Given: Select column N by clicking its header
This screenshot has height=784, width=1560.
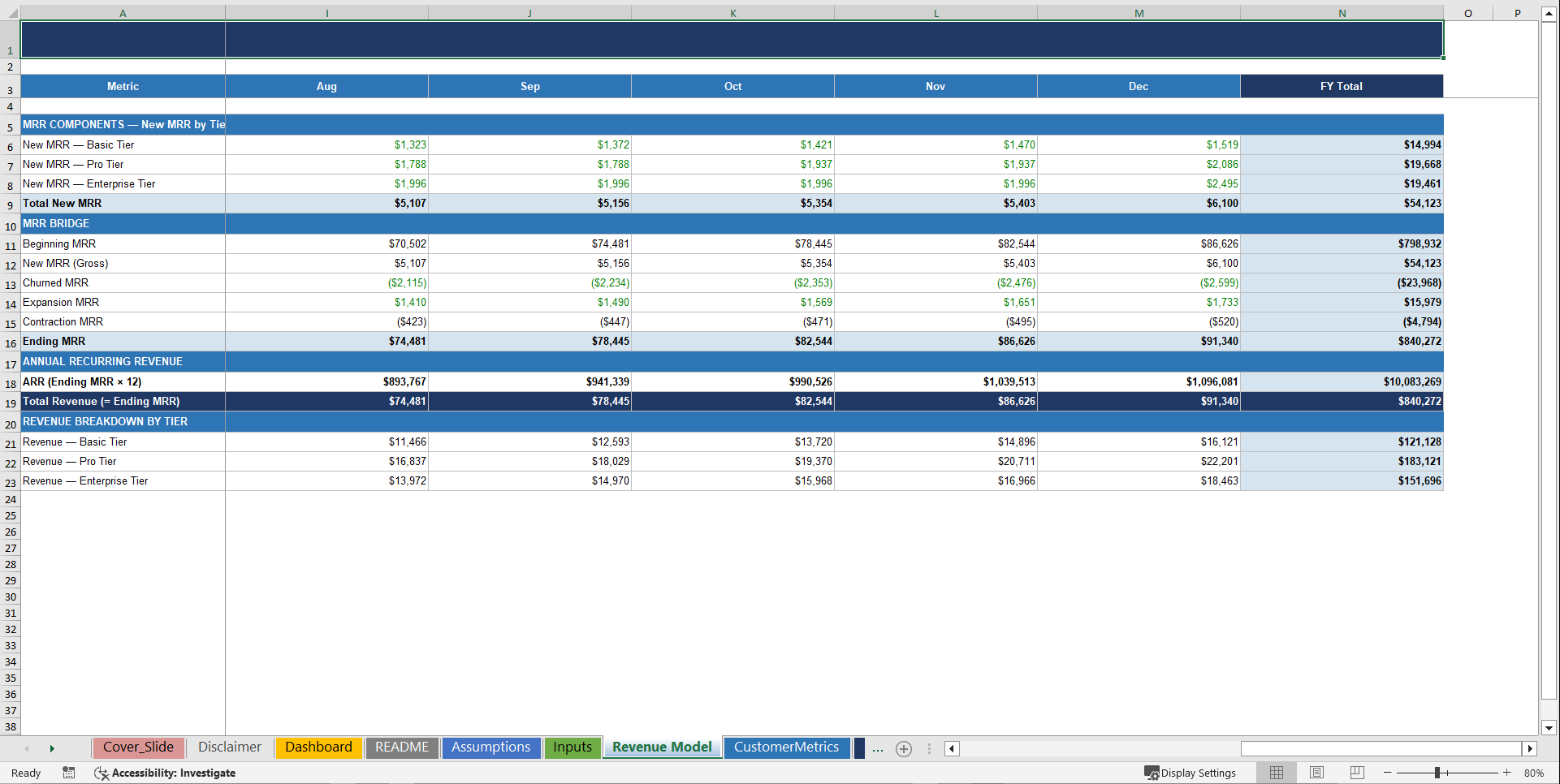Looking at the screenshot, I should point(1342,13).
